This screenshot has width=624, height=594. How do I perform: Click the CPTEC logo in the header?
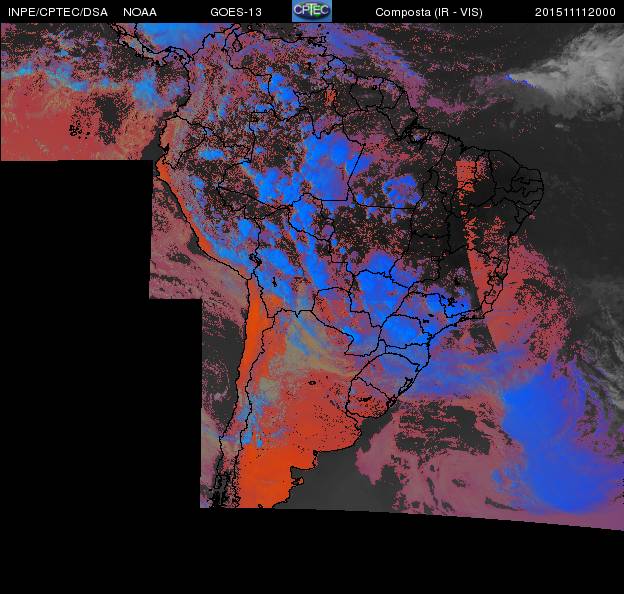pyautogui.click(x=312, y=11)
